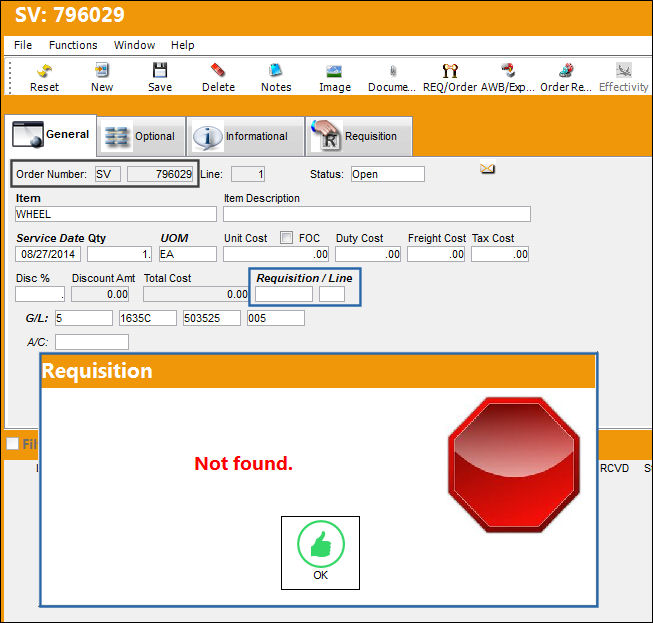Switch to the Informational tab
Image resolution: width=653 pixels, height=623 pixels.
(245, 137)
